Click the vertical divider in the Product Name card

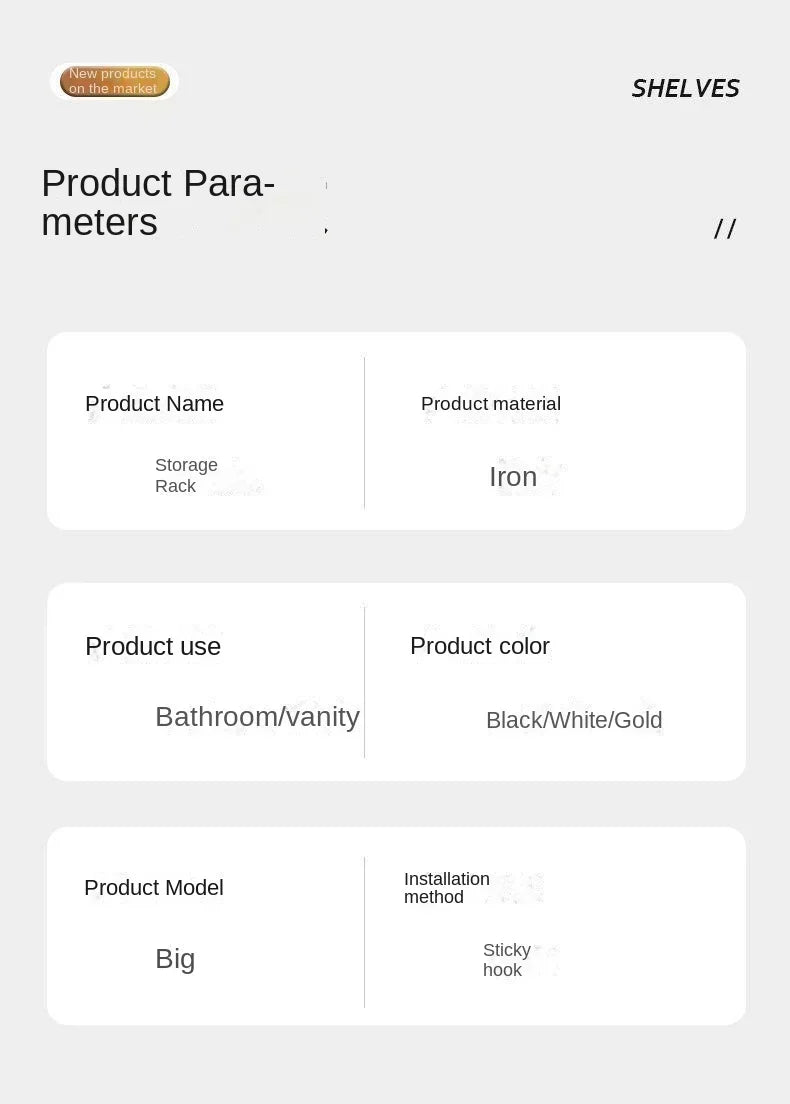[365, 432]
